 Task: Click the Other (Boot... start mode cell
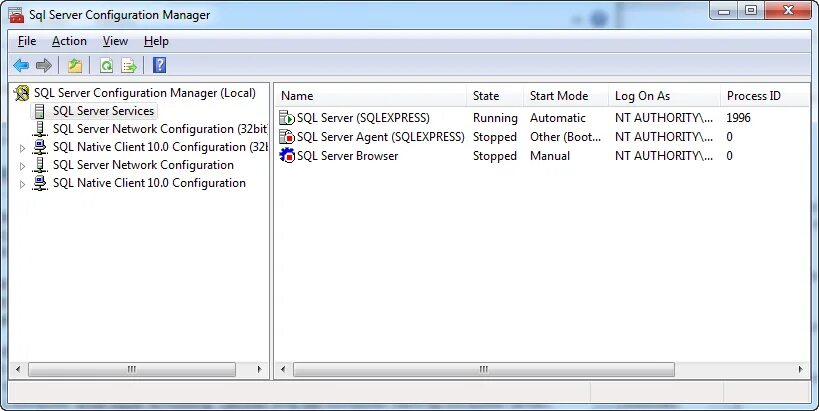(566, 137)
